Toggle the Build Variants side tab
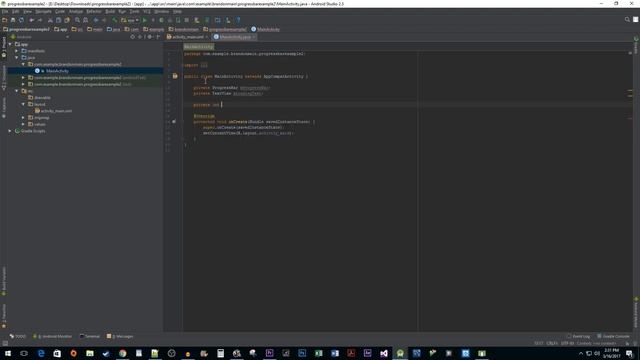 [4, 281]
